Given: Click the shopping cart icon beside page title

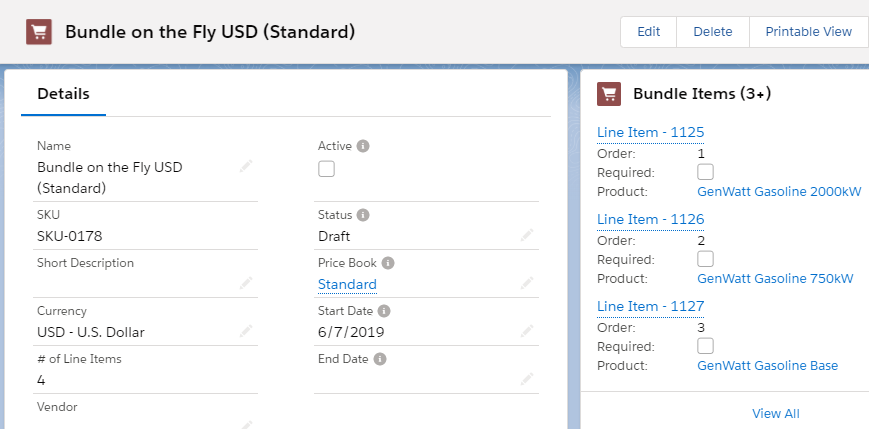Looking at the screenshot, I should [39, 32].
